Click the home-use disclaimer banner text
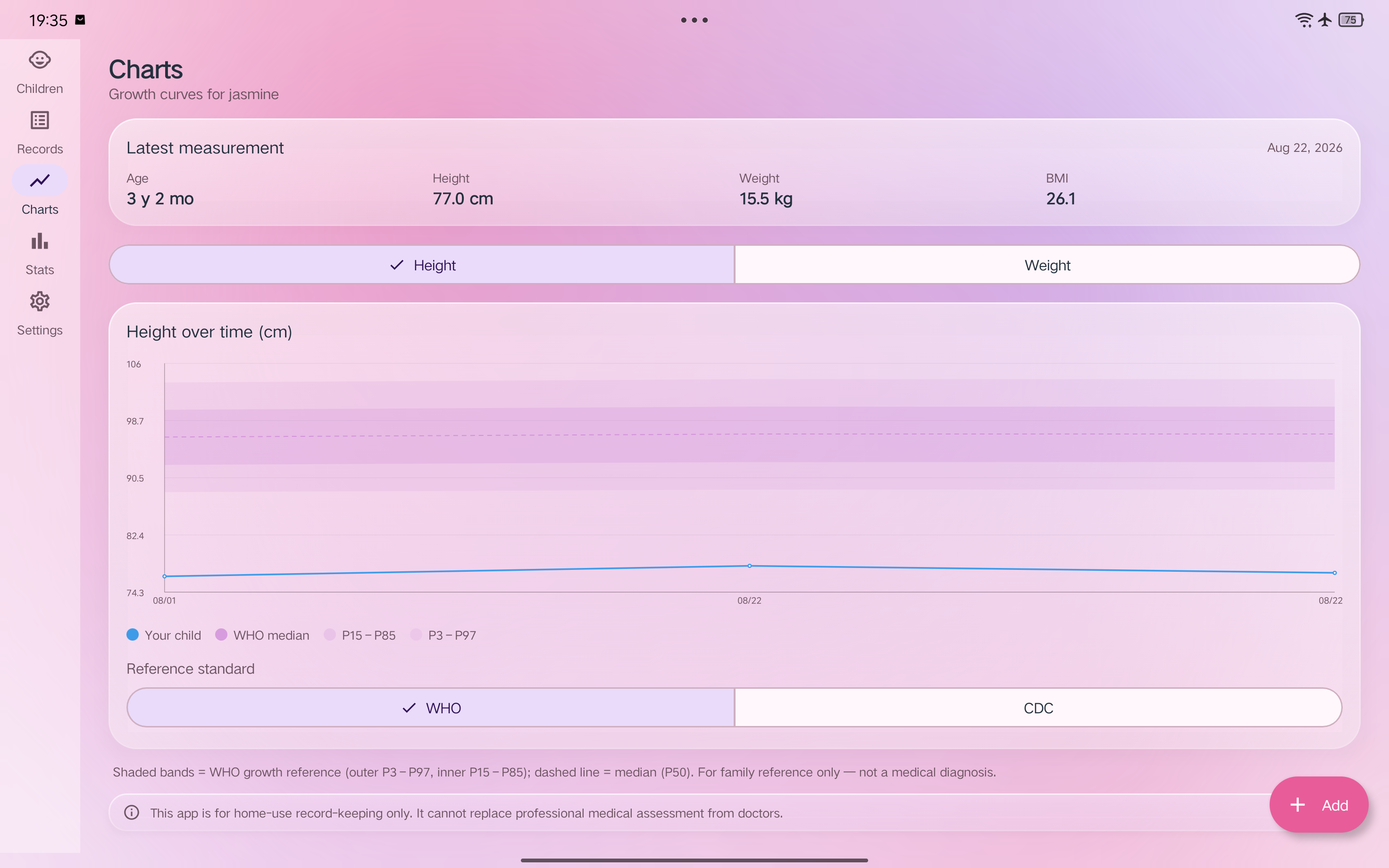This screenshot has width=1389, height=868. point(466,813)
